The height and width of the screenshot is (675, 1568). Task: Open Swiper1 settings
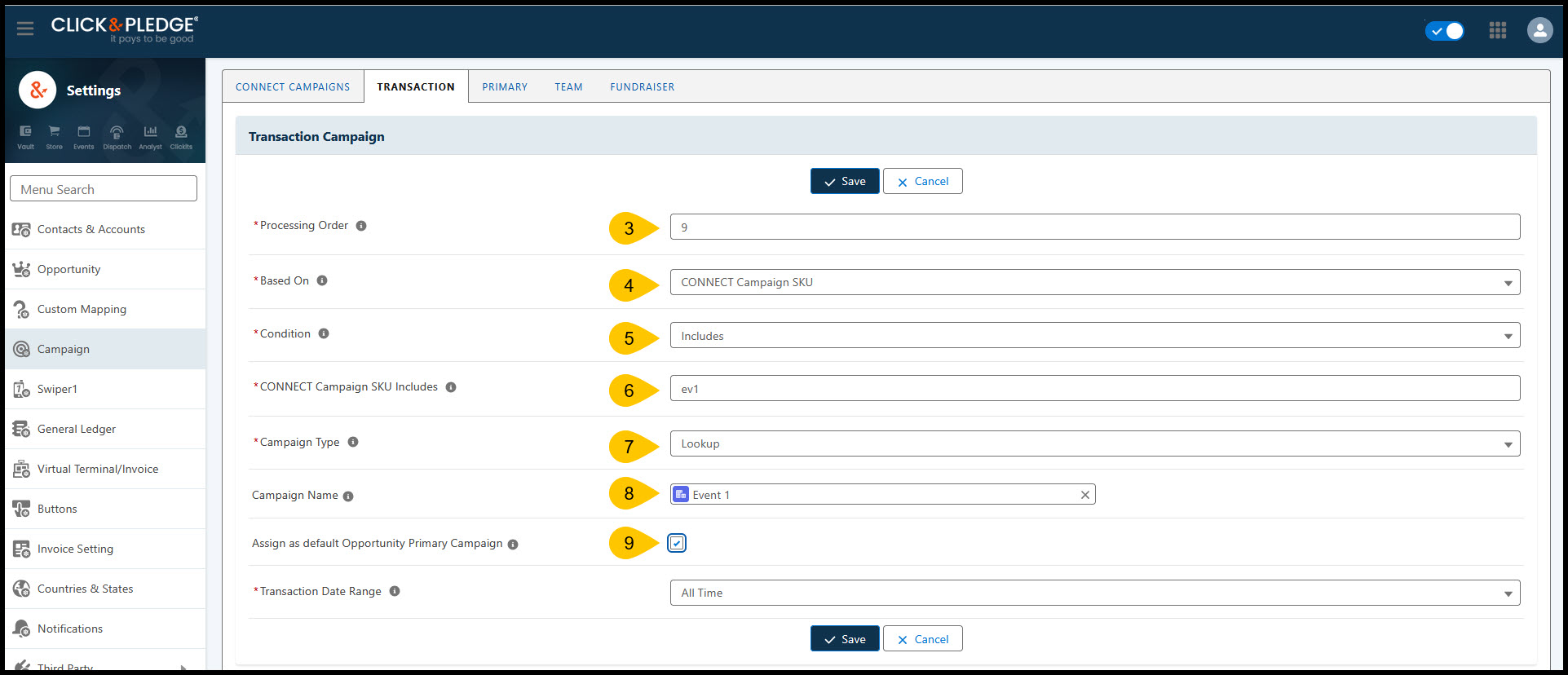105,389
